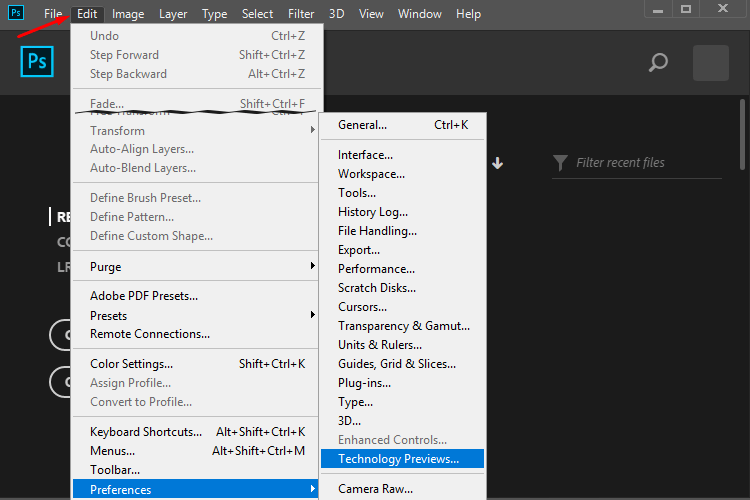Open Interface... preferences
Screen dimensions: 750x500
click(402, 155)
